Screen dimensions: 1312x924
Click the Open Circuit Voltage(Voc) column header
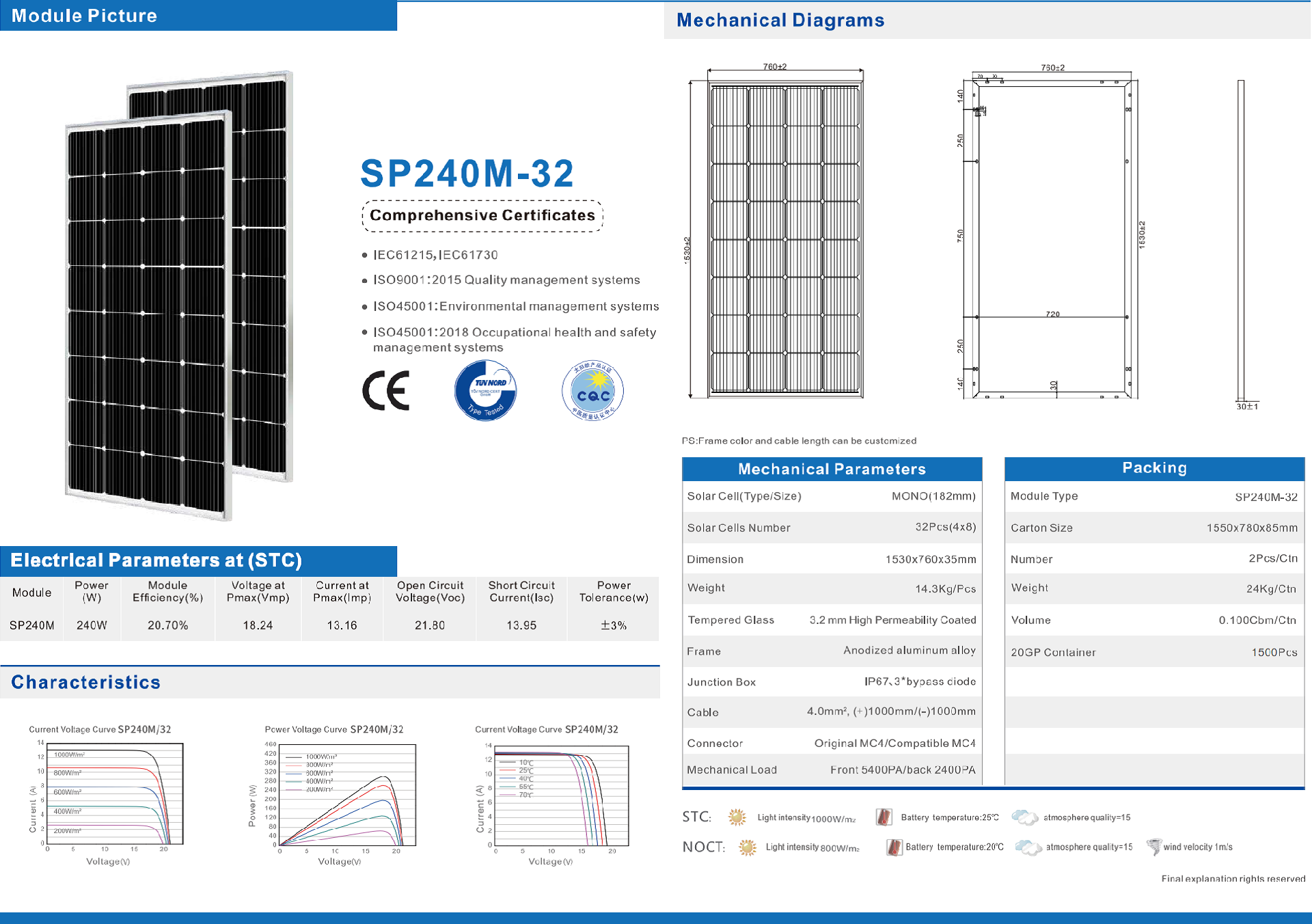[x=430, y=591]
